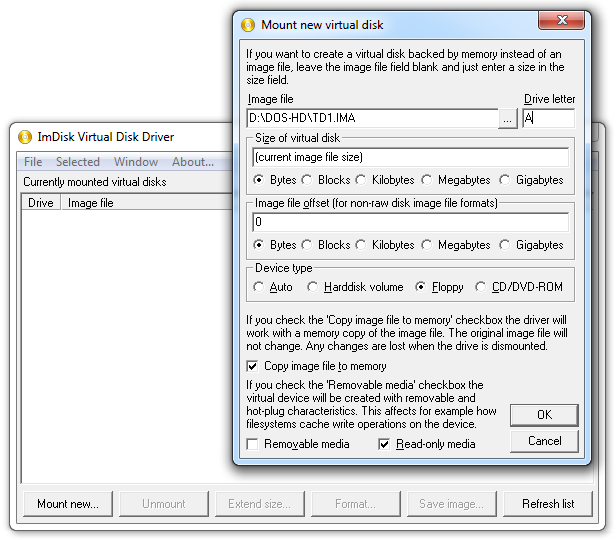The height and width of the screenshot is (540, 616).
Task: Select Harddisk volume device type
Action: [313, 287]
